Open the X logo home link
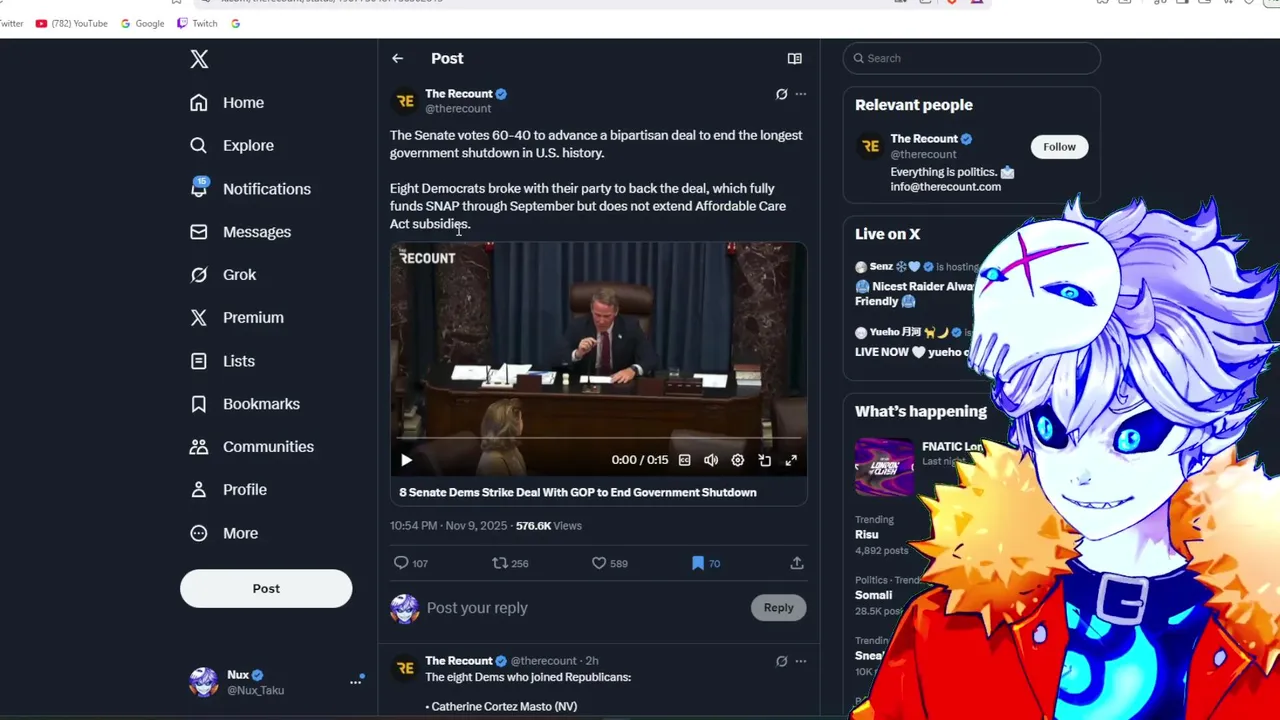 199,59
